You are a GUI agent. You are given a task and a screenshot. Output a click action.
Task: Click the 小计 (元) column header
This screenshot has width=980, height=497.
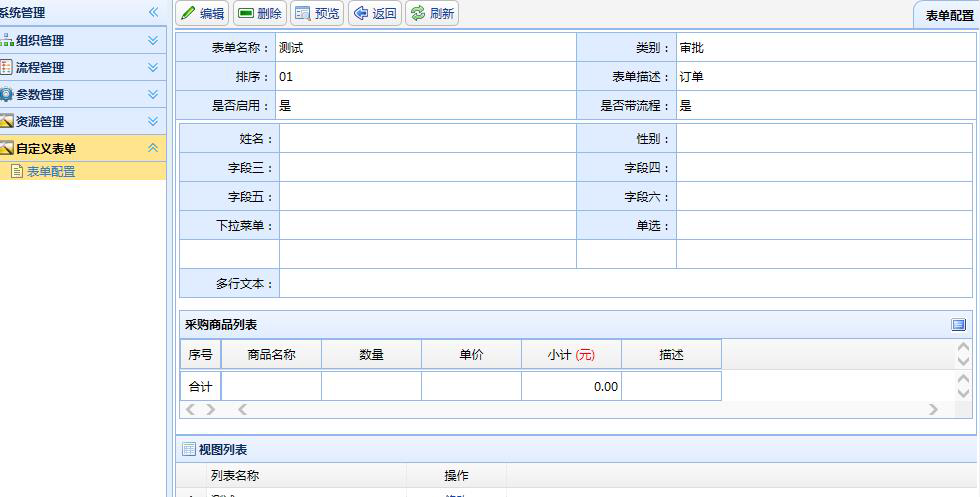[571, 355]
